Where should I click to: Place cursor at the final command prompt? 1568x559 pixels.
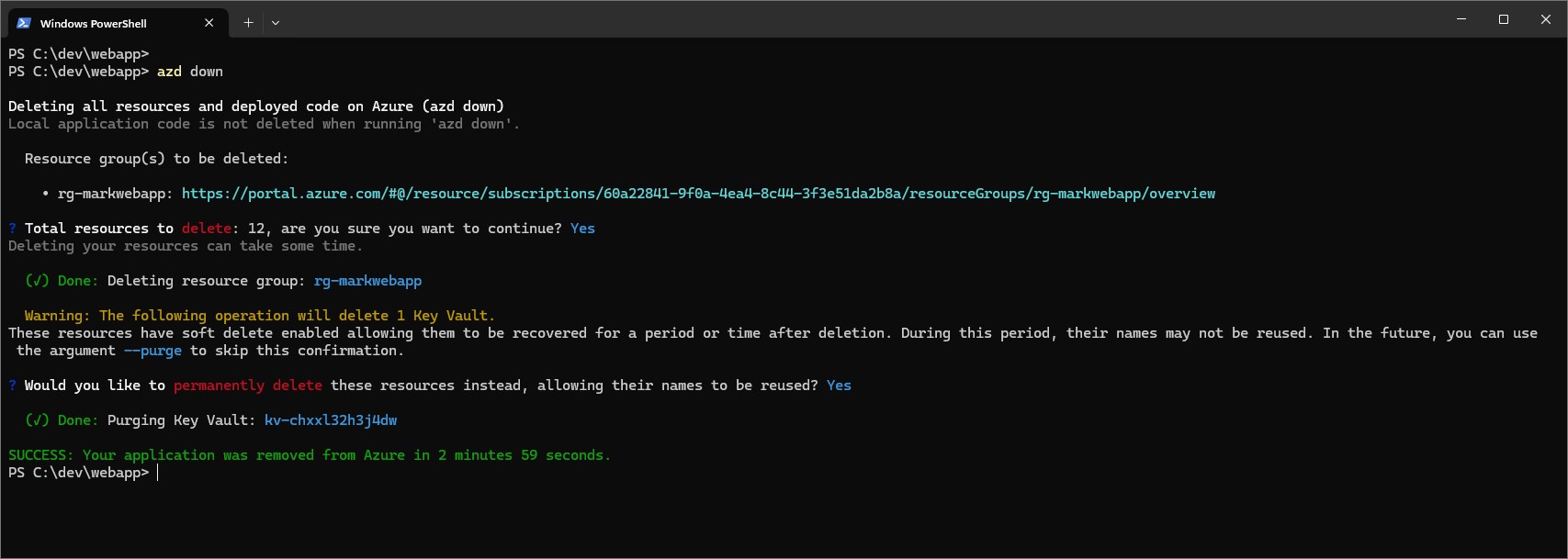(158, 473)
